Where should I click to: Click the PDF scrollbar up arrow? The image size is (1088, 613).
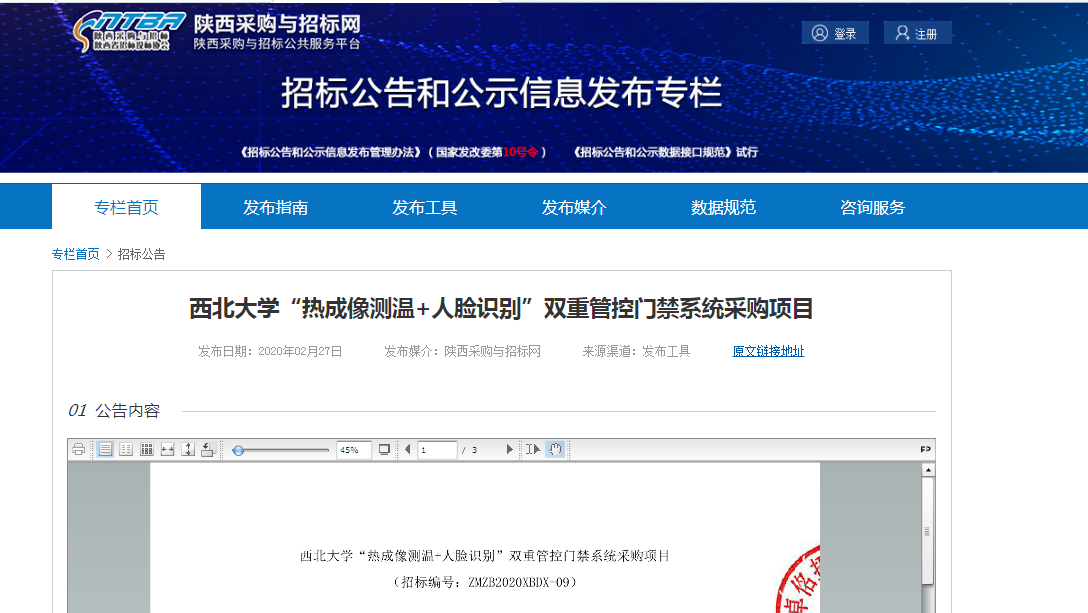928,470
